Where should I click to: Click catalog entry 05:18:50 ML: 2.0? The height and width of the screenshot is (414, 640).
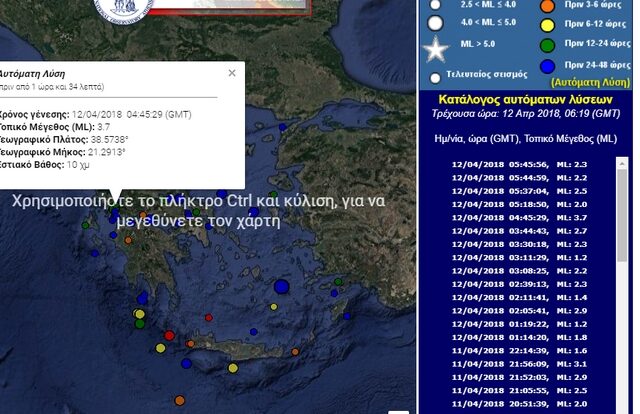click(x=519, y=205)
